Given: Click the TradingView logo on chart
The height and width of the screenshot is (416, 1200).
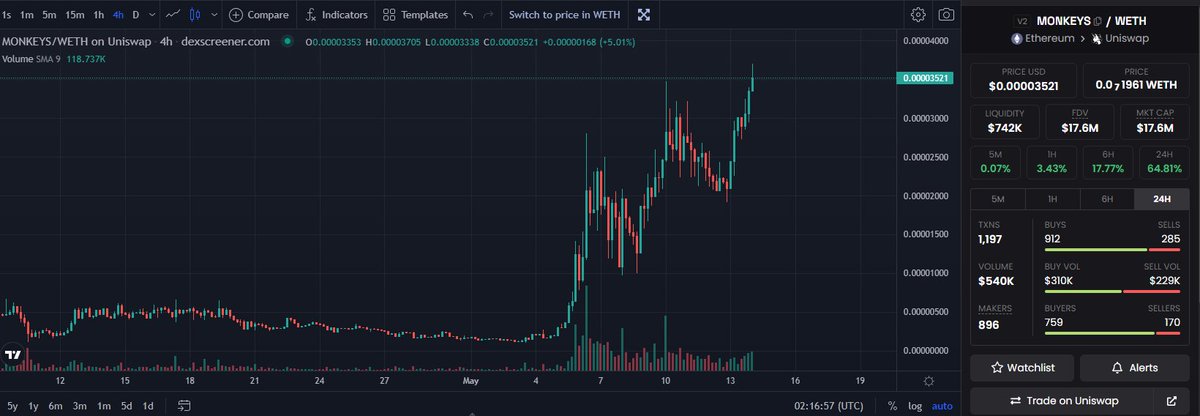Looking at the screenshot, I should point(13,356).
